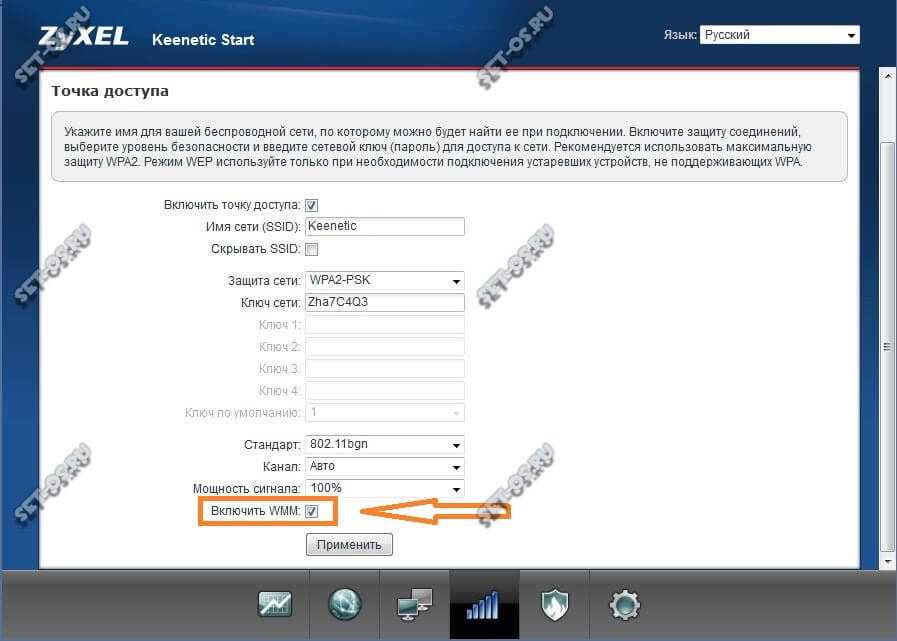This screenshot has height=641, width=897.
Task: Open the 'Защита сети' WPA2-PSK dropdown
Action: pyautogui.click(x=384, y=280)
